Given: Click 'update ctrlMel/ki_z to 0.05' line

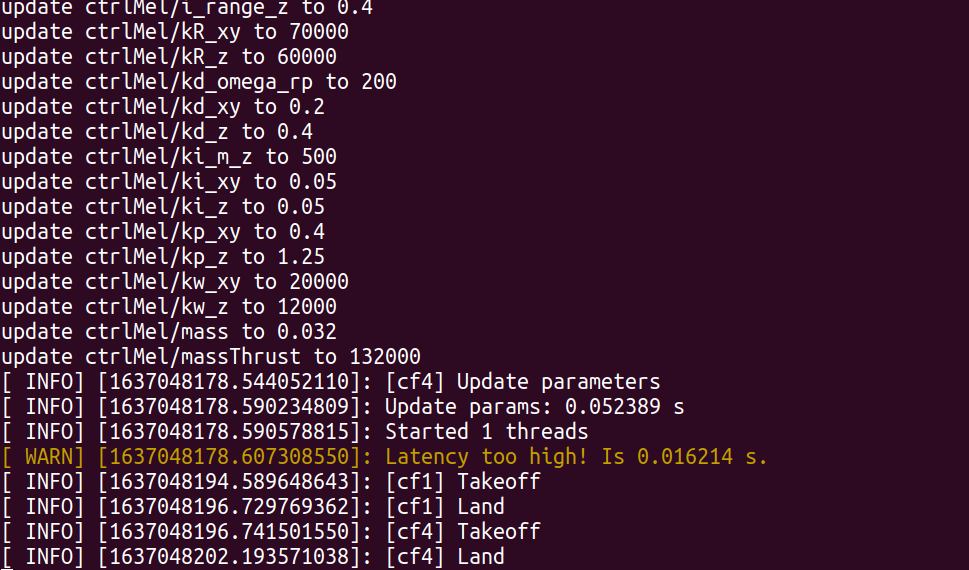Looking at the screenshot, I should [x=163, y=207].
